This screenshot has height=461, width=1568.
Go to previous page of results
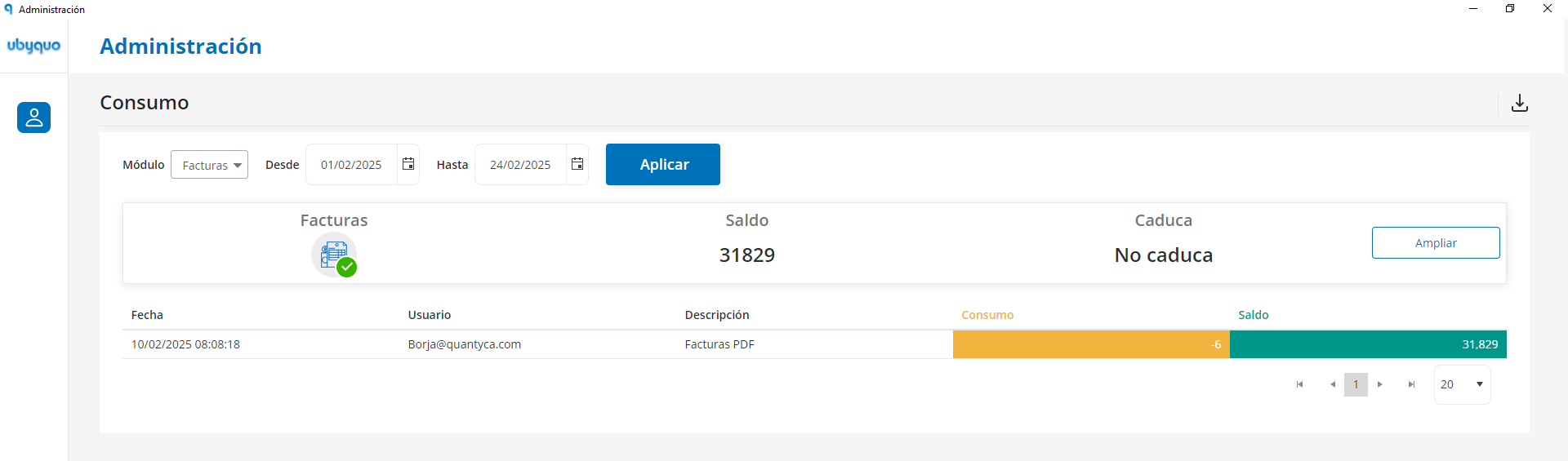coord(1333,384)
